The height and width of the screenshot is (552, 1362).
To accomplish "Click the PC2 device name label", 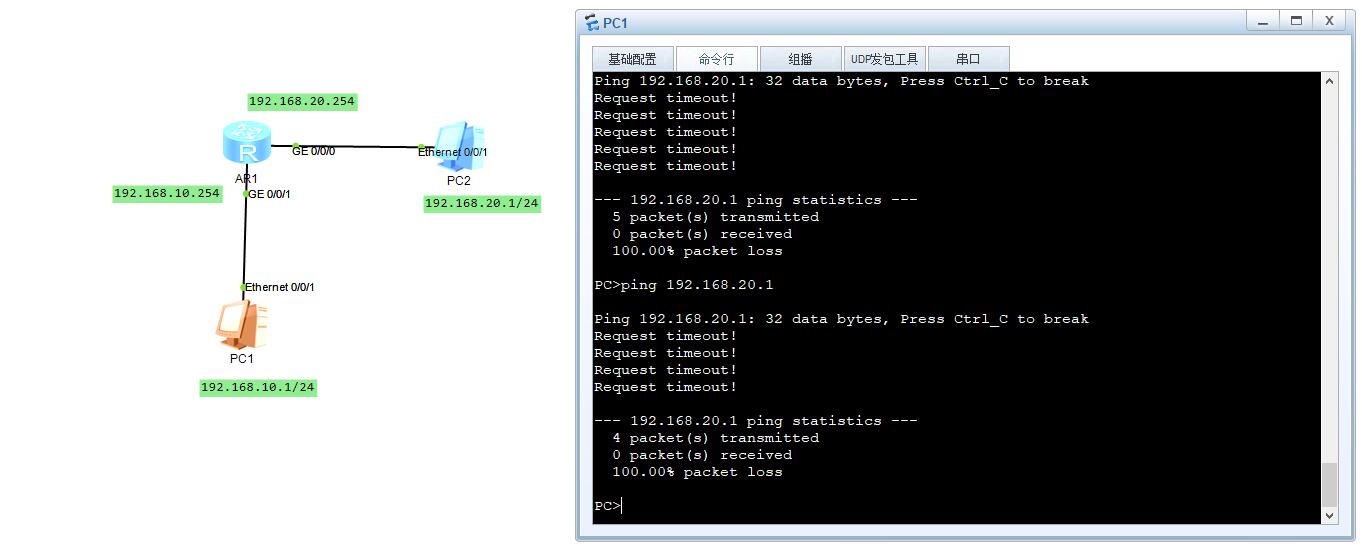I will tap(458, 181).
